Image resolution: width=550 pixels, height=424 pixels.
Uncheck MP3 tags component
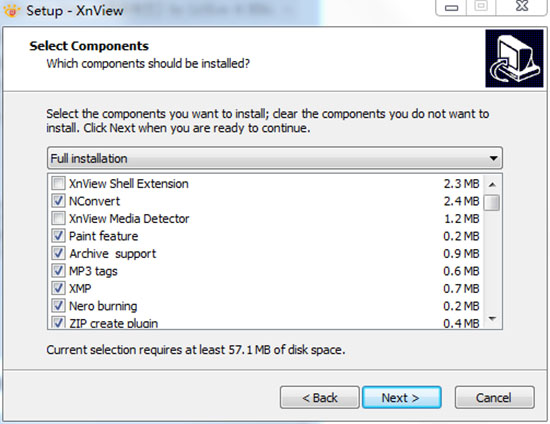58,271
